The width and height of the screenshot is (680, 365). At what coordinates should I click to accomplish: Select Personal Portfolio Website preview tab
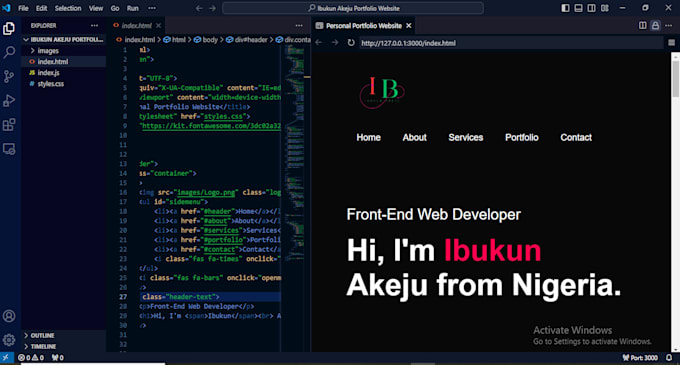[363, 26]
